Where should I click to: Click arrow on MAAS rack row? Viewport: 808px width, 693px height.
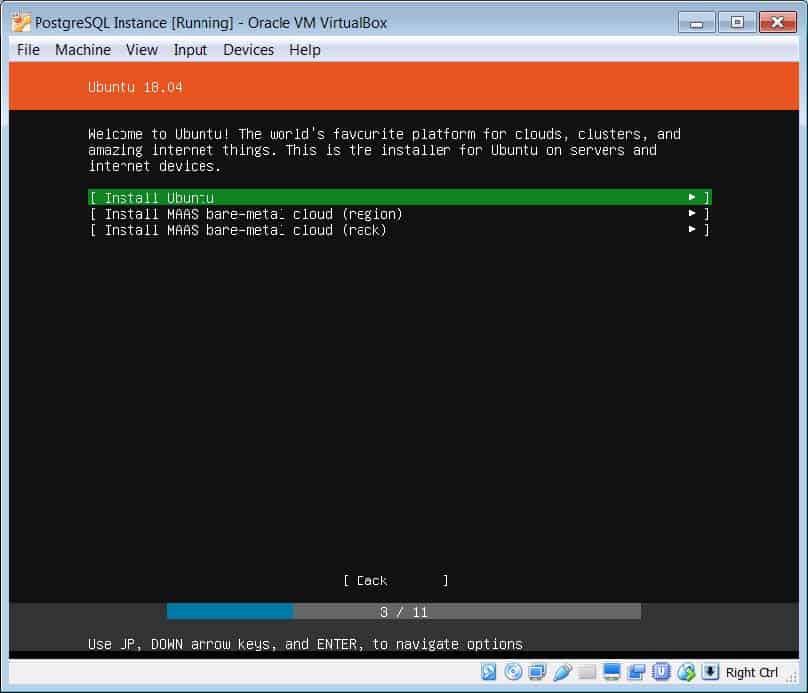click(692, 229)
